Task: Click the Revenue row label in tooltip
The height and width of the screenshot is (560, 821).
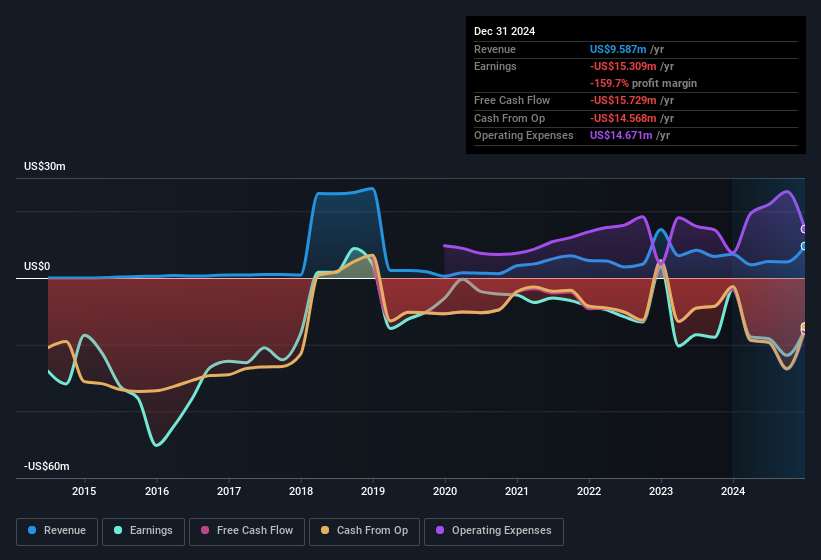Action: click(x=495, y=49)
